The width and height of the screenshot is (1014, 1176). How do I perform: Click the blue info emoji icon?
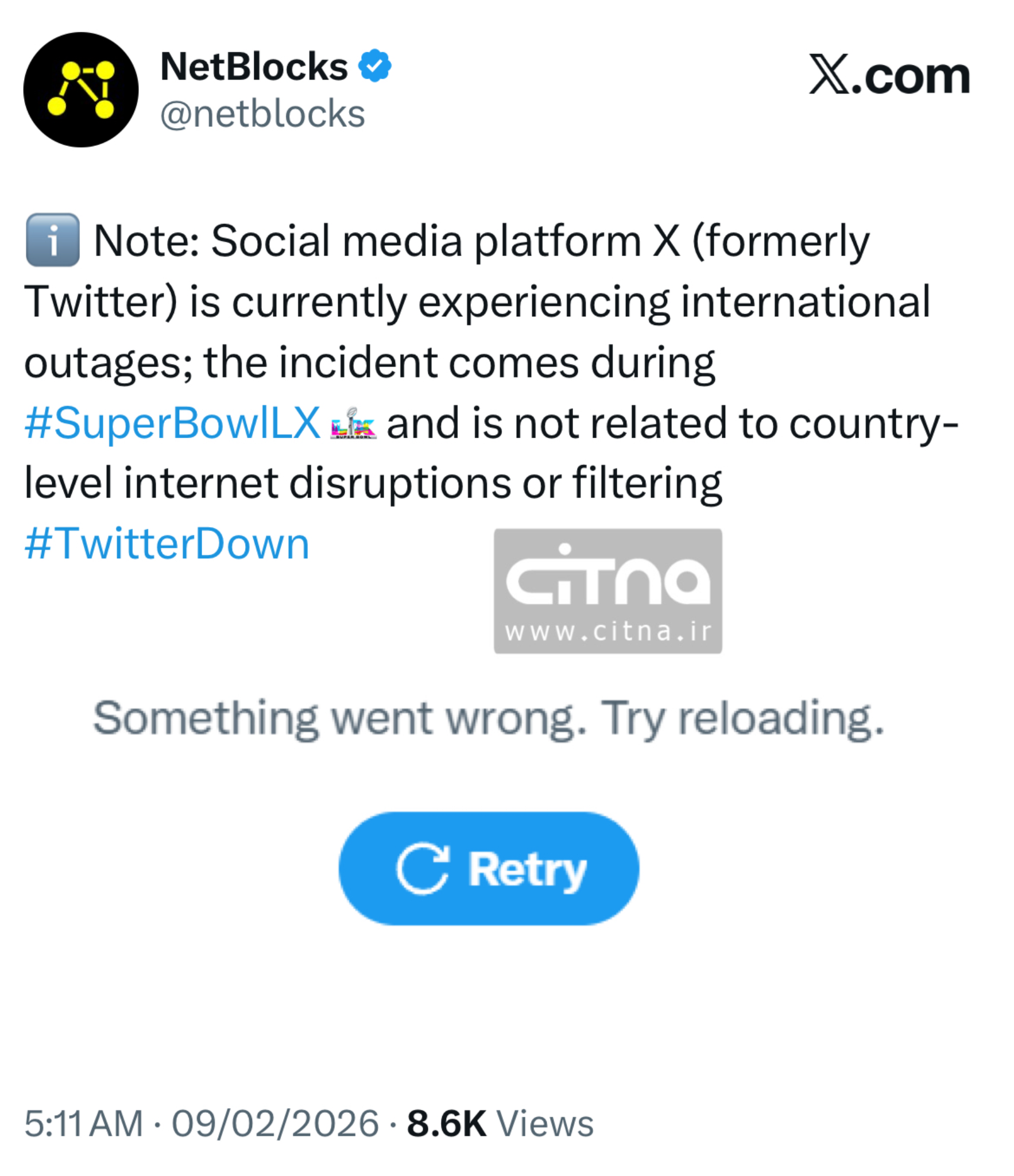click(x=53, y=239)
